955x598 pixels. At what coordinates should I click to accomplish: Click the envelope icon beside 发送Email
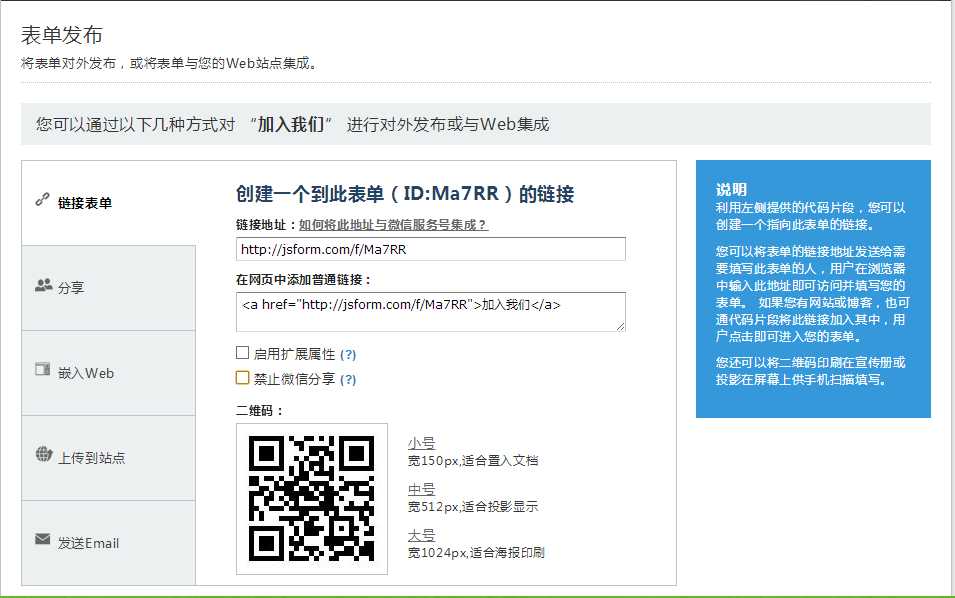pos(43,539)
